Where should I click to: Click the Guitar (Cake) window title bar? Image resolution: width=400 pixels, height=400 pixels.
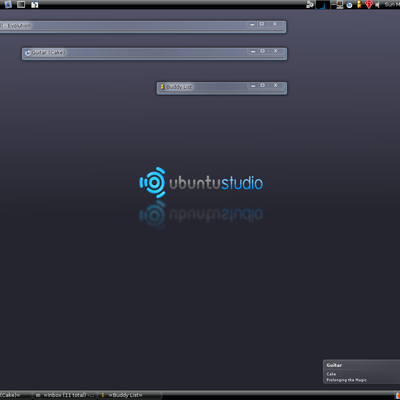coord(154,53)
